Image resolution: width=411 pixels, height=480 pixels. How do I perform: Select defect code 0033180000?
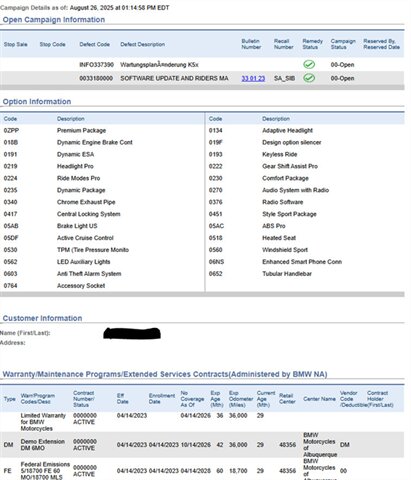point(96,78)
